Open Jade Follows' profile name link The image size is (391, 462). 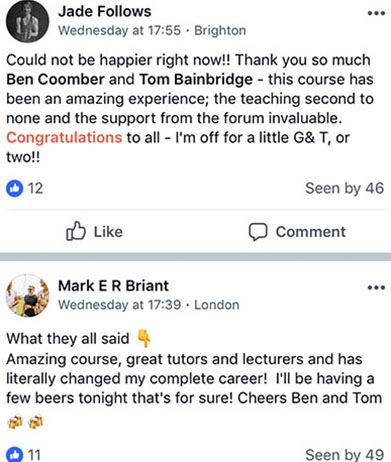[x=105, y=12]
